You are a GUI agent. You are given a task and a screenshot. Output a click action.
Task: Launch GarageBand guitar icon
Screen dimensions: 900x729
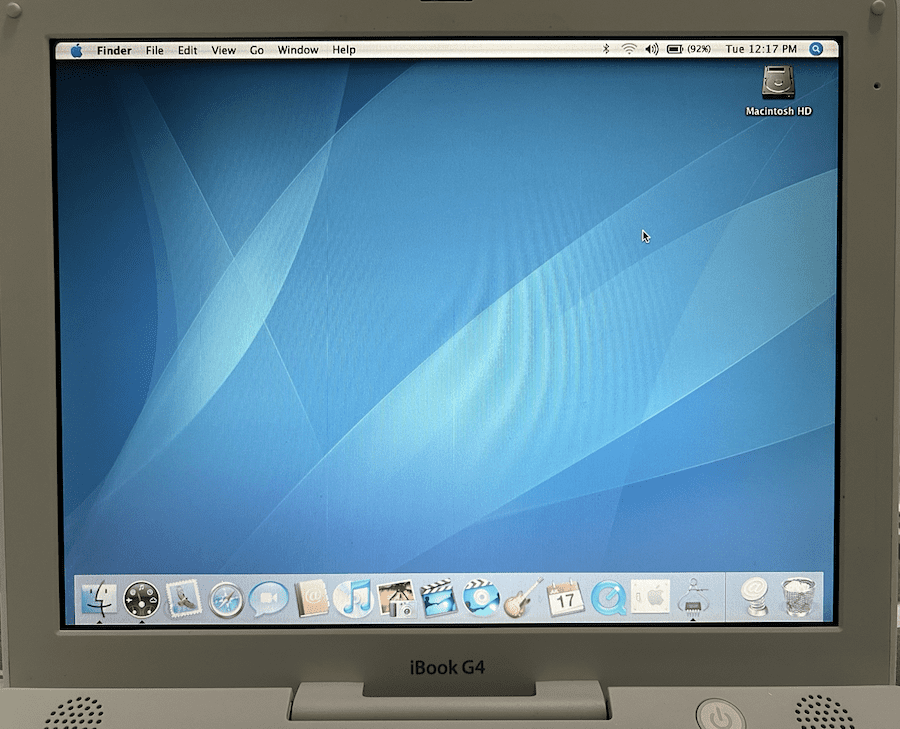pyautogui.click(x=523, y=598)
